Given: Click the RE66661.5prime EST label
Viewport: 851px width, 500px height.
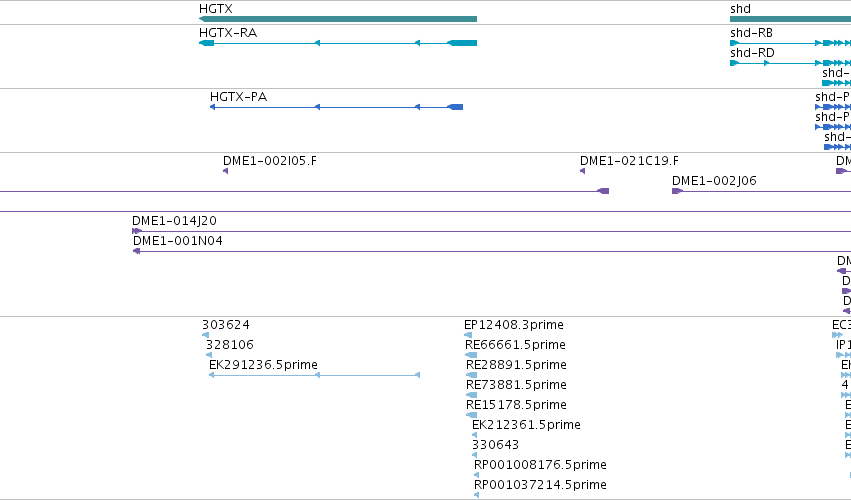Looking at the screenshot, I should coord(516,345).
